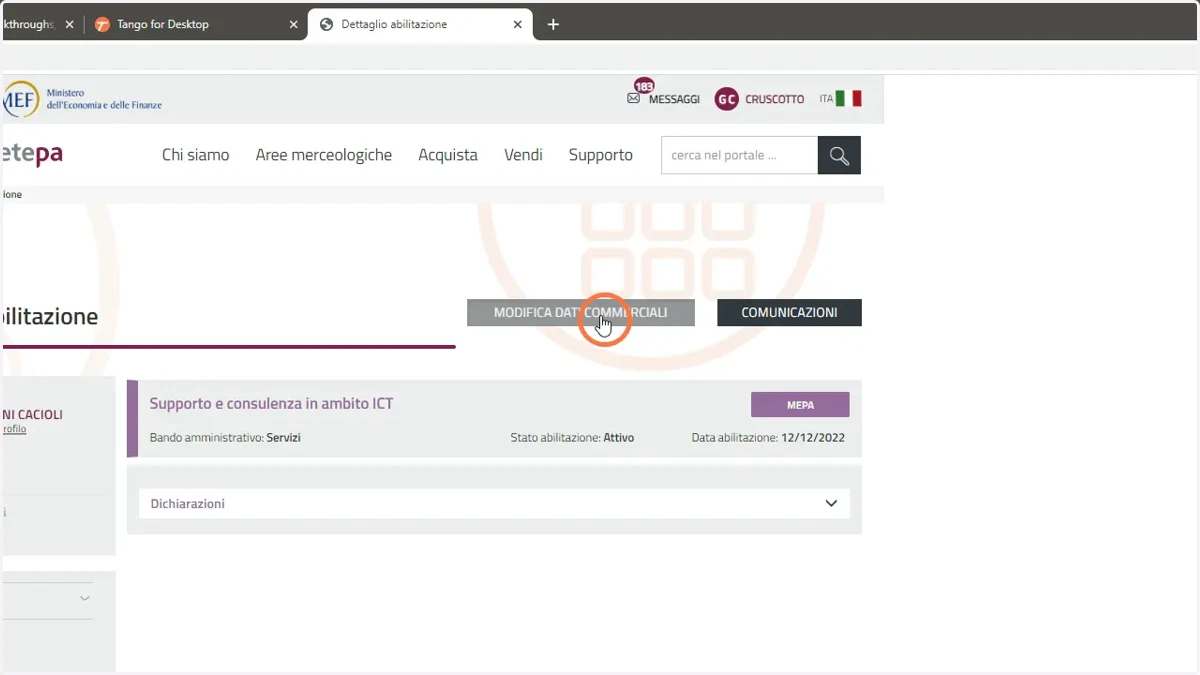Click the acquistinretepa site logo
The height and width of the screenshot is (675, 1200).
point(32,154)
